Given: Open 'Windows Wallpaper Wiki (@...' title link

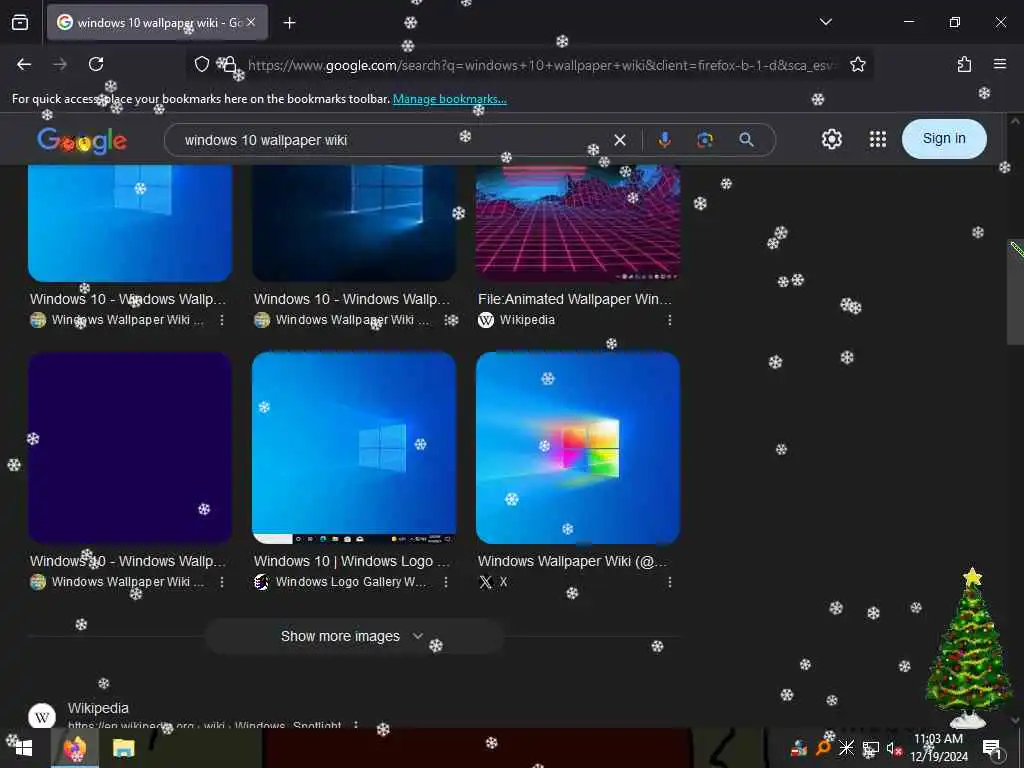Looking at the screenshot, I should pos(573,561).
